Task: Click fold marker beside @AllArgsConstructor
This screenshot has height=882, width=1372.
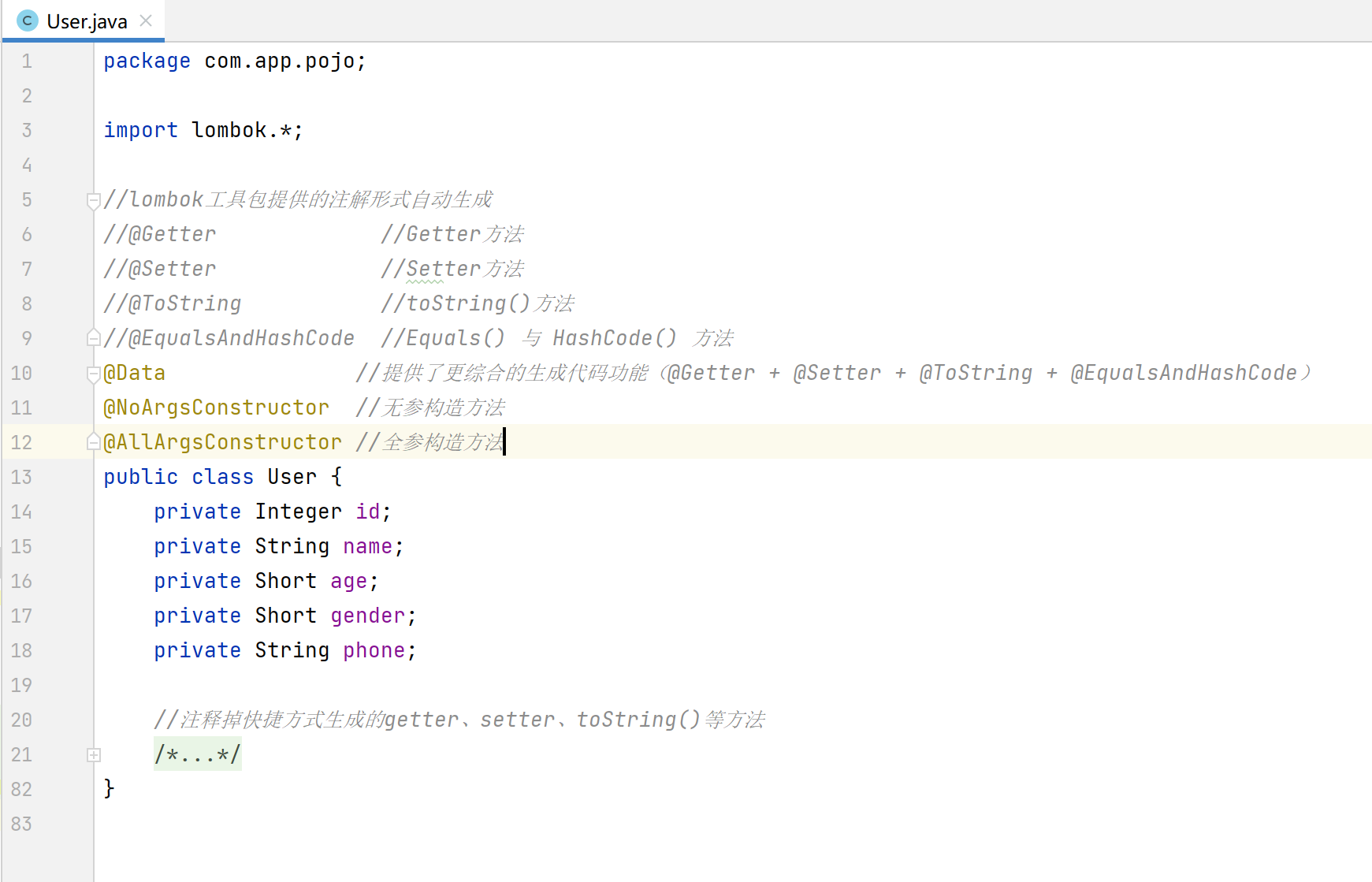Action: (93, 442)
